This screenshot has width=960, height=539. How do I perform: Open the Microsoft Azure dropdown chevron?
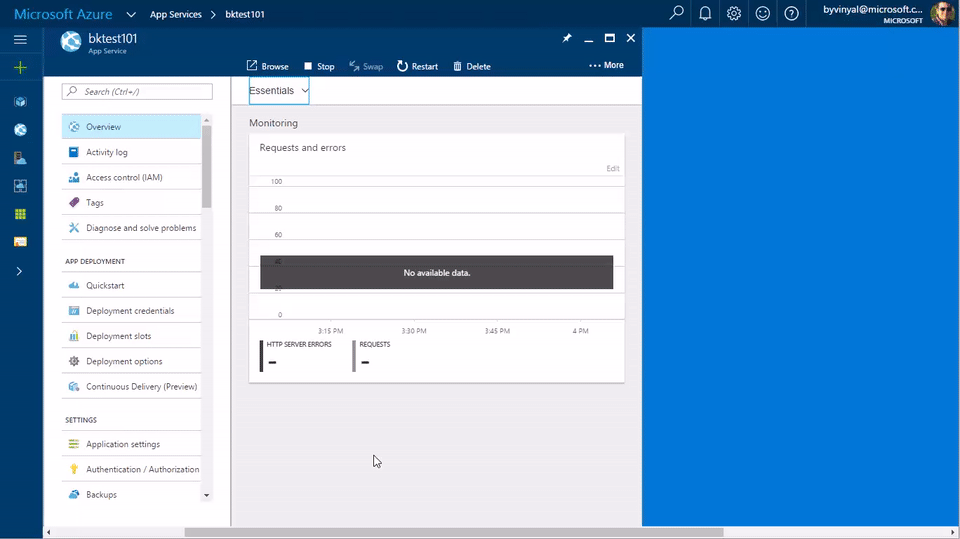point(132,15)
